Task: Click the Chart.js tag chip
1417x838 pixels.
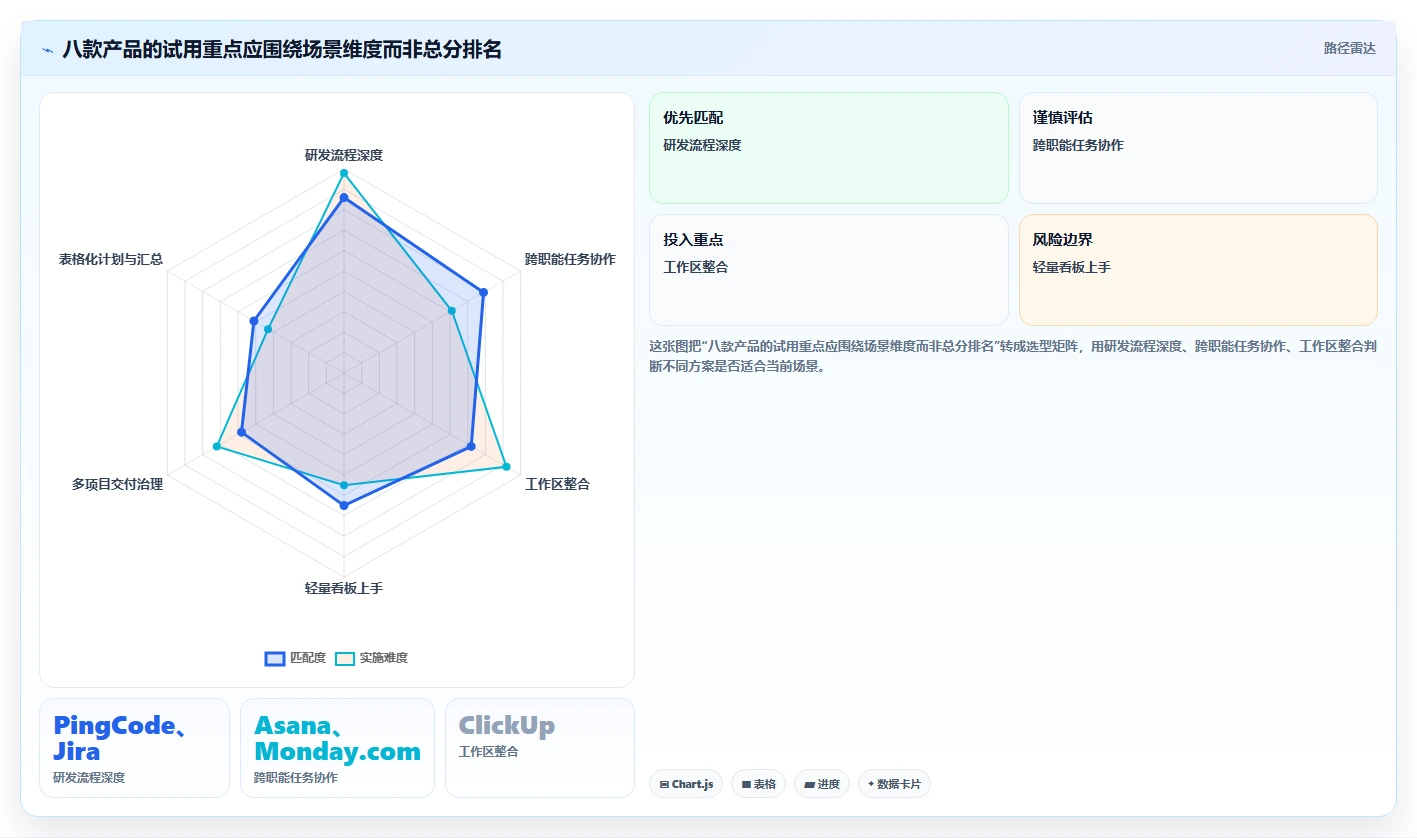Action: point(686,784)
